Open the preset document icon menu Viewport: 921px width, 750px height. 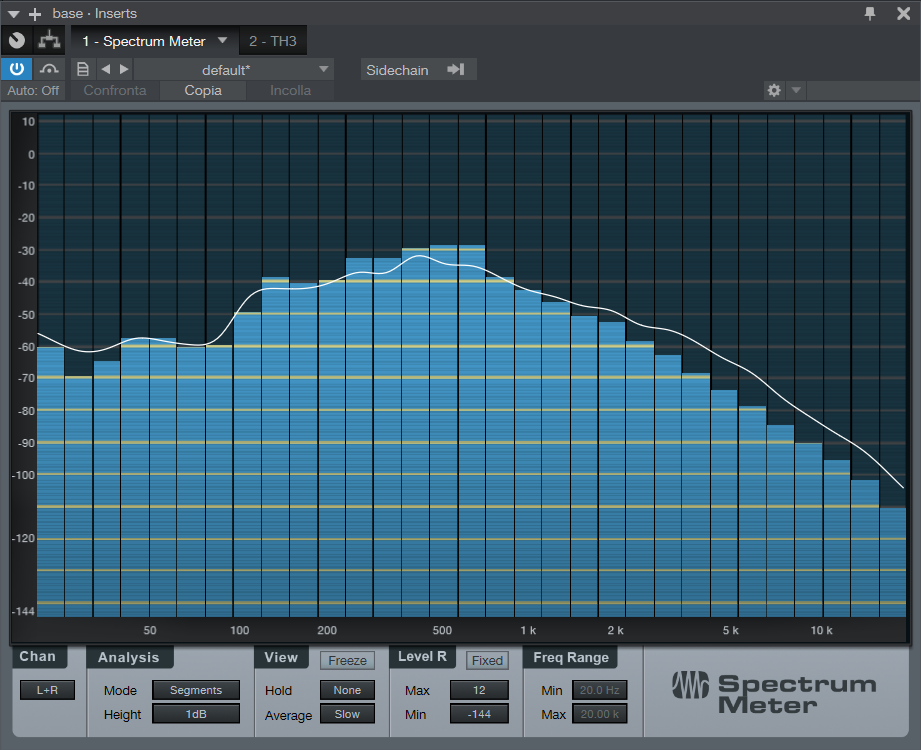[x=82, y=69]
